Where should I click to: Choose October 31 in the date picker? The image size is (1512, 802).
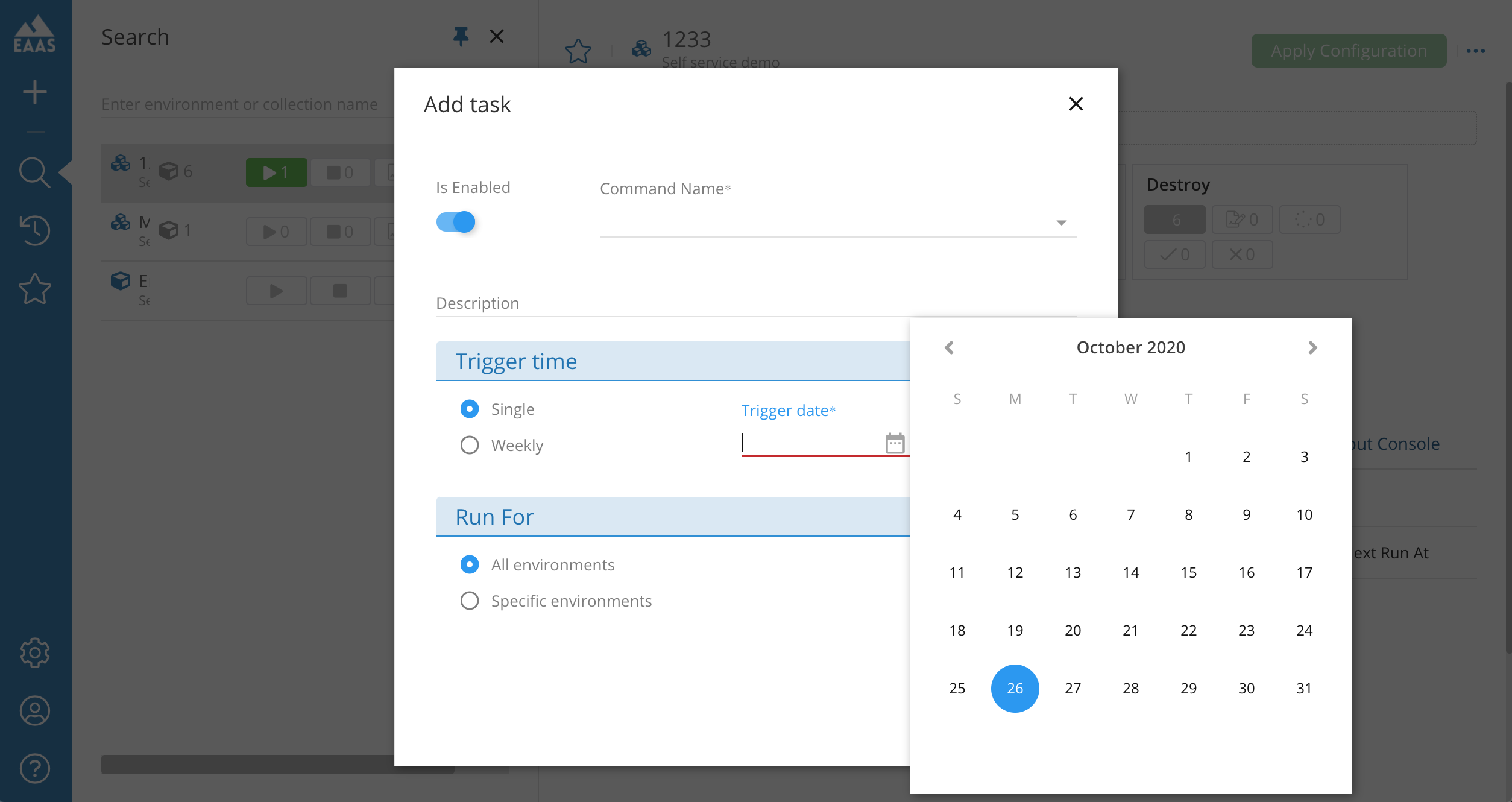click(1304, 688)
